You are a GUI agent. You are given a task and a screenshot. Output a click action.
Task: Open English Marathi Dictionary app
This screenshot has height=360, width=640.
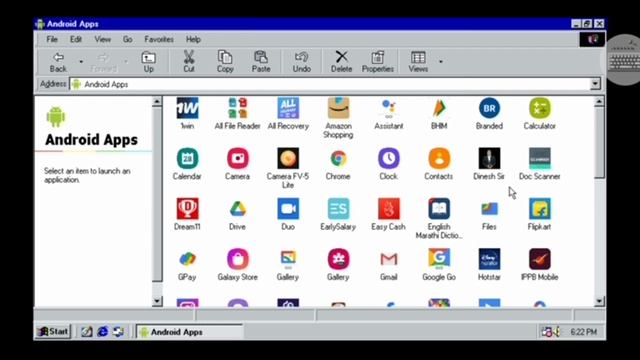pos(439,209)
